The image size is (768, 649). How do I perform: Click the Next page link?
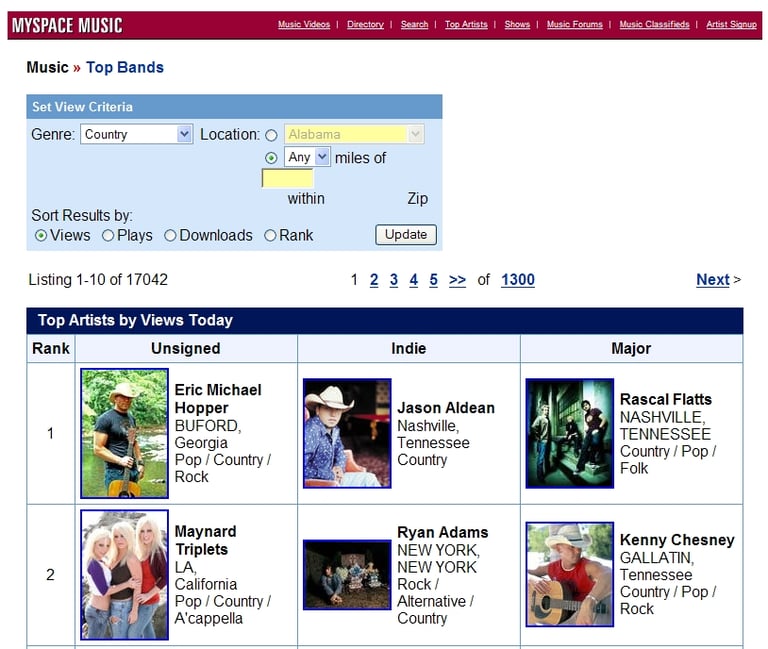point(713,280)
